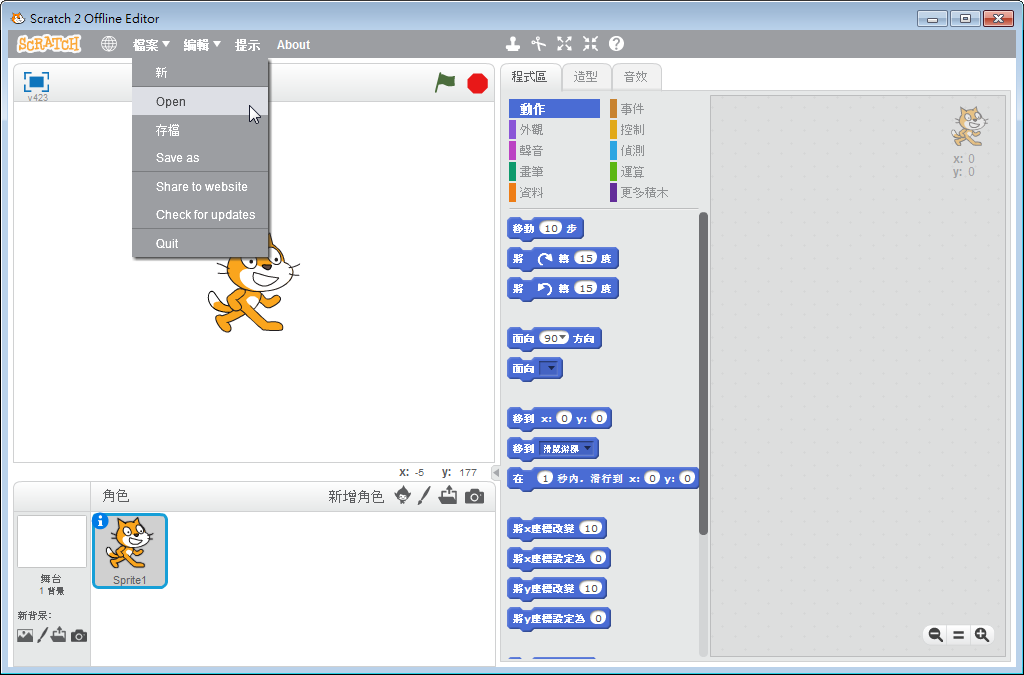Add new sprite from camera icon
The width and height of the screenshot is (1024, 675).
pyautogui.click(x=474, y=496)
